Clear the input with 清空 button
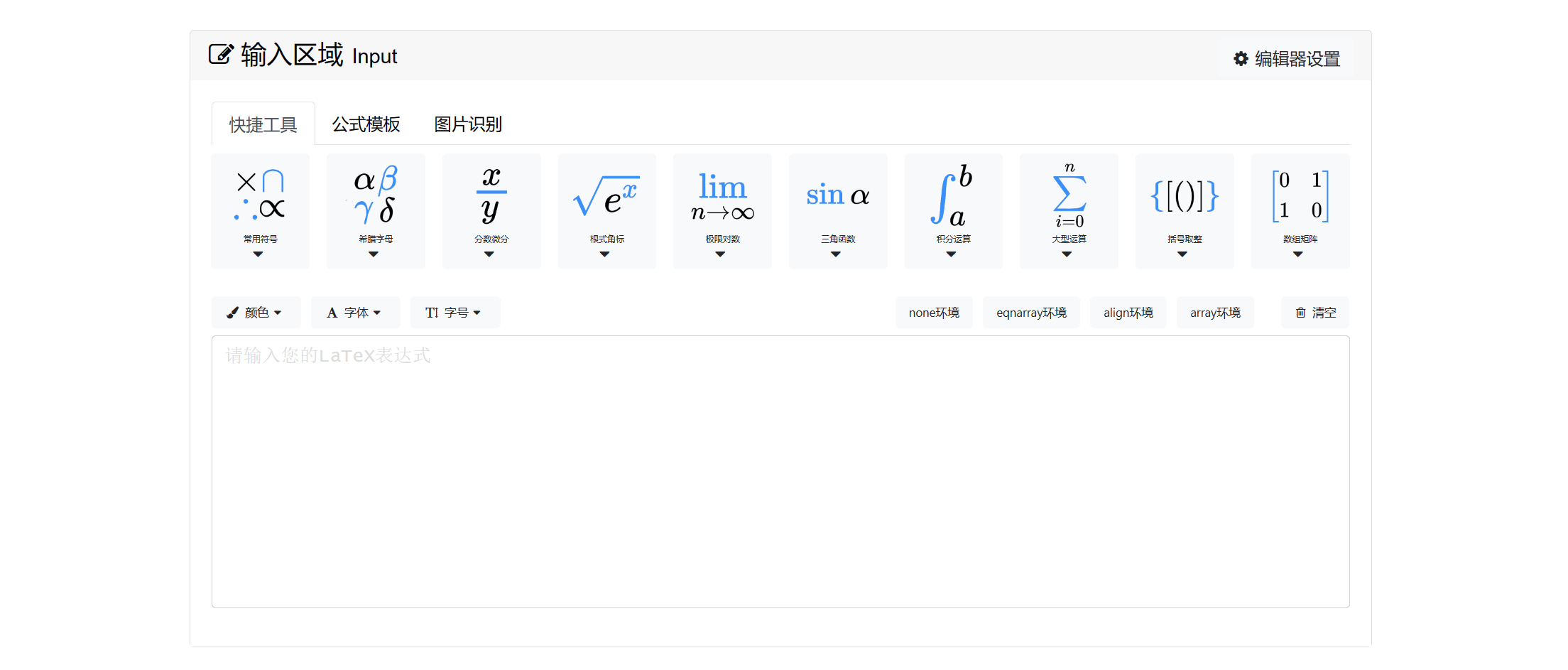 point(1315,313)
